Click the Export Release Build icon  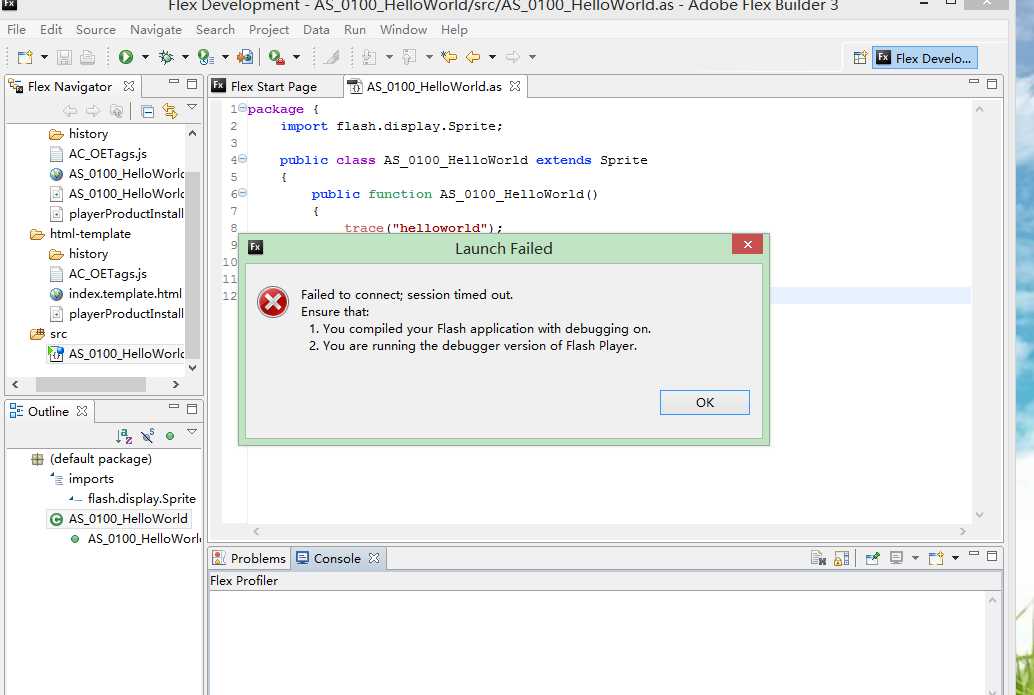pyautogui.click(x=245, y=57)
